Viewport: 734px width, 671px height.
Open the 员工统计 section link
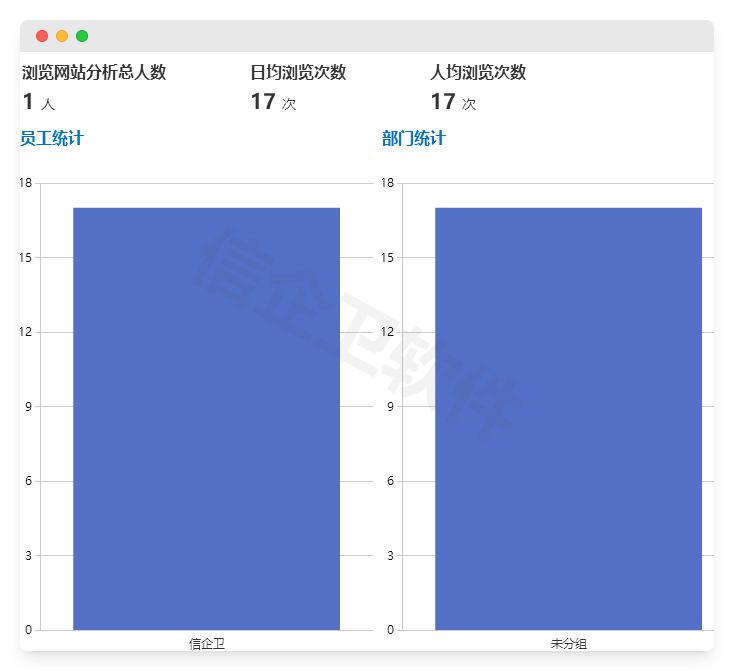pyautogui.click(x=52, y=139)
